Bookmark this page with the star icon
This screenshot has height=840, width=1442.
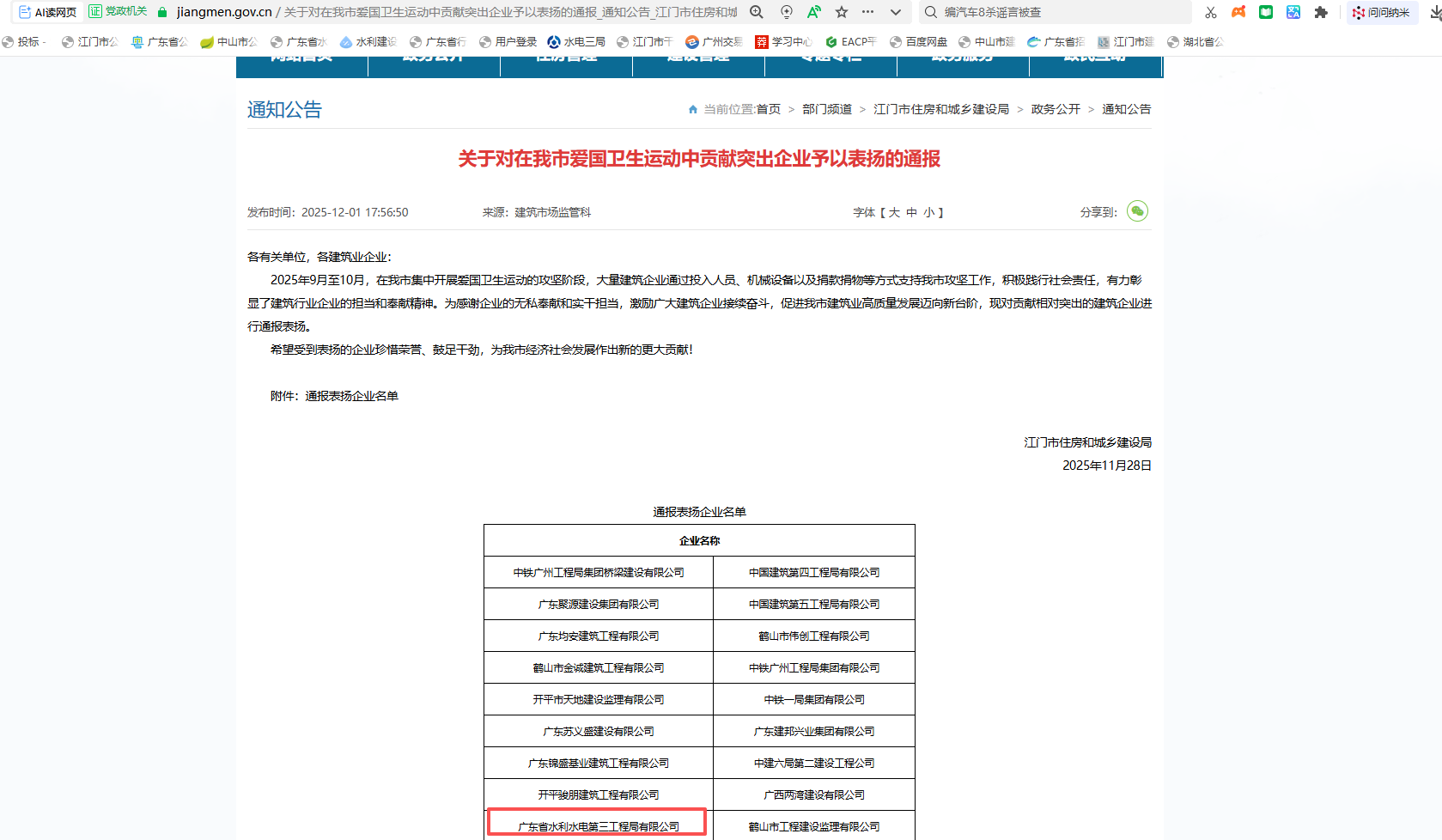842,12
